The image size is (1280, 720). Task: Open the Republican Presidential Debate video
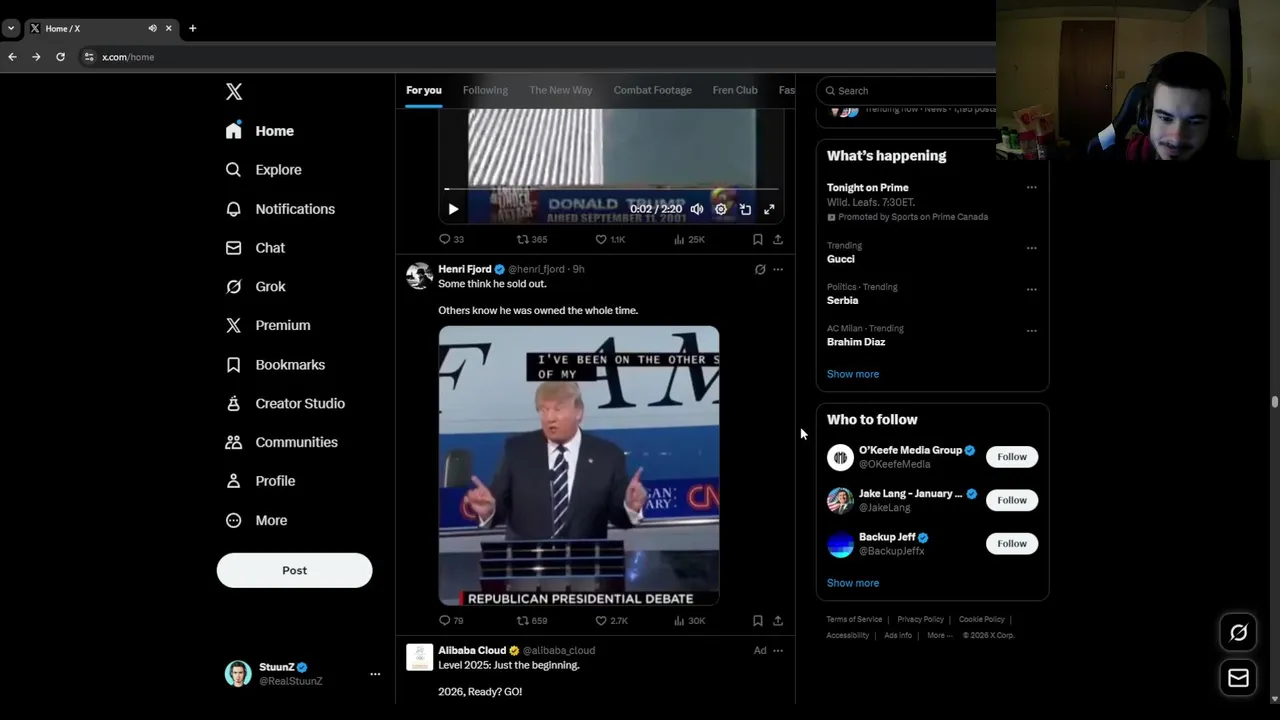(x=579, y=466)
